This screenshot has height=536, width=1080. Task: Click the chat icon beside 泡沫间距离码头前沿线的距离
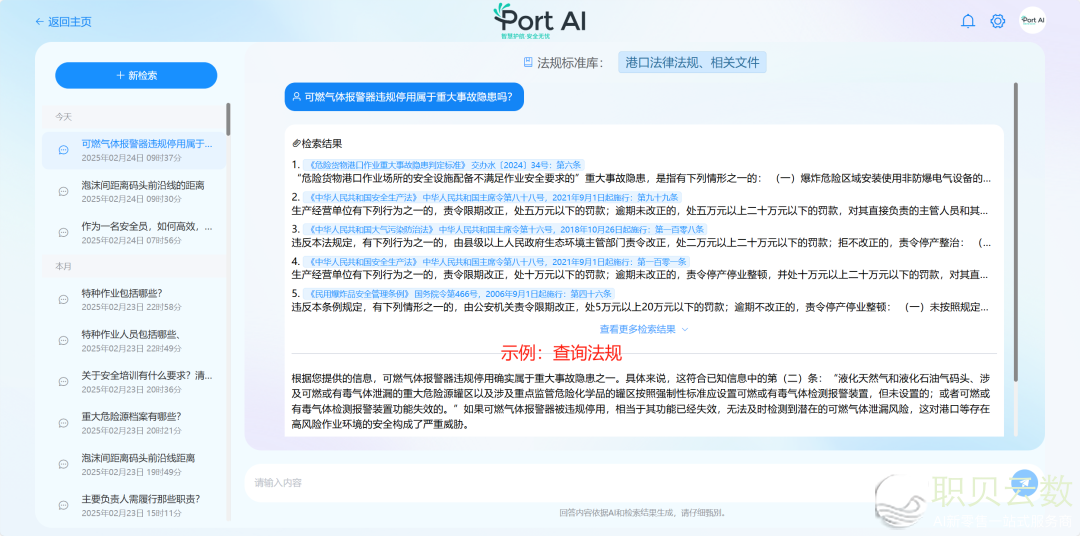pyautogui.click(x=63, y=191)
